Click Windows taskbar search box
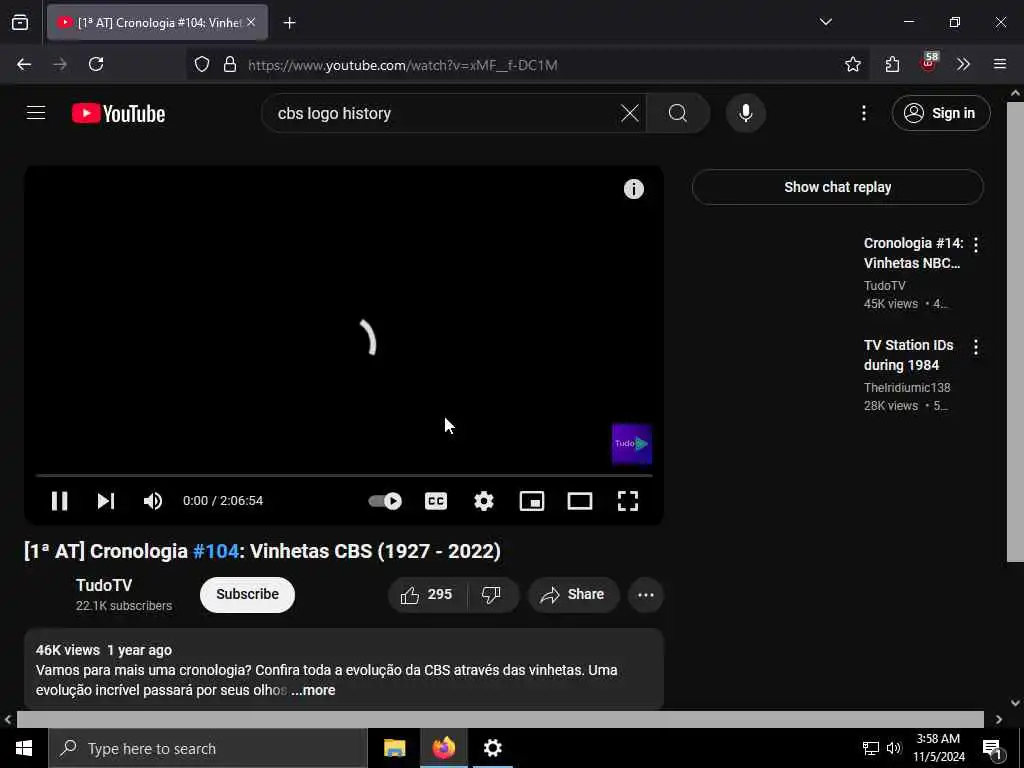The height and width of the screenshot is (768, 1024). (208, 748)
